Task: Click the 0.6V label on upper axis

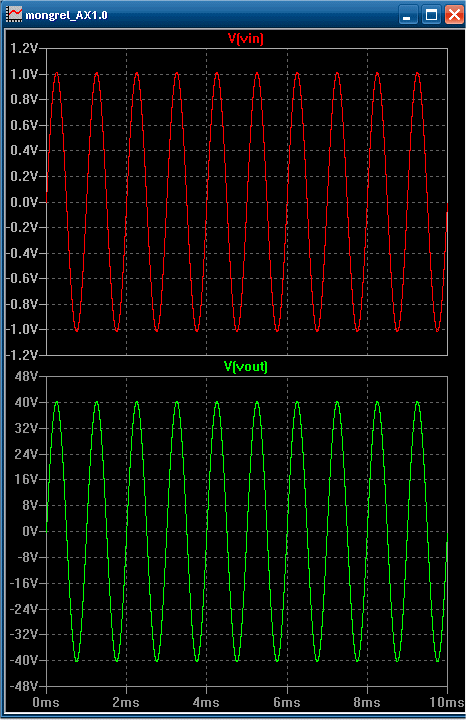Action: [24, 125]
